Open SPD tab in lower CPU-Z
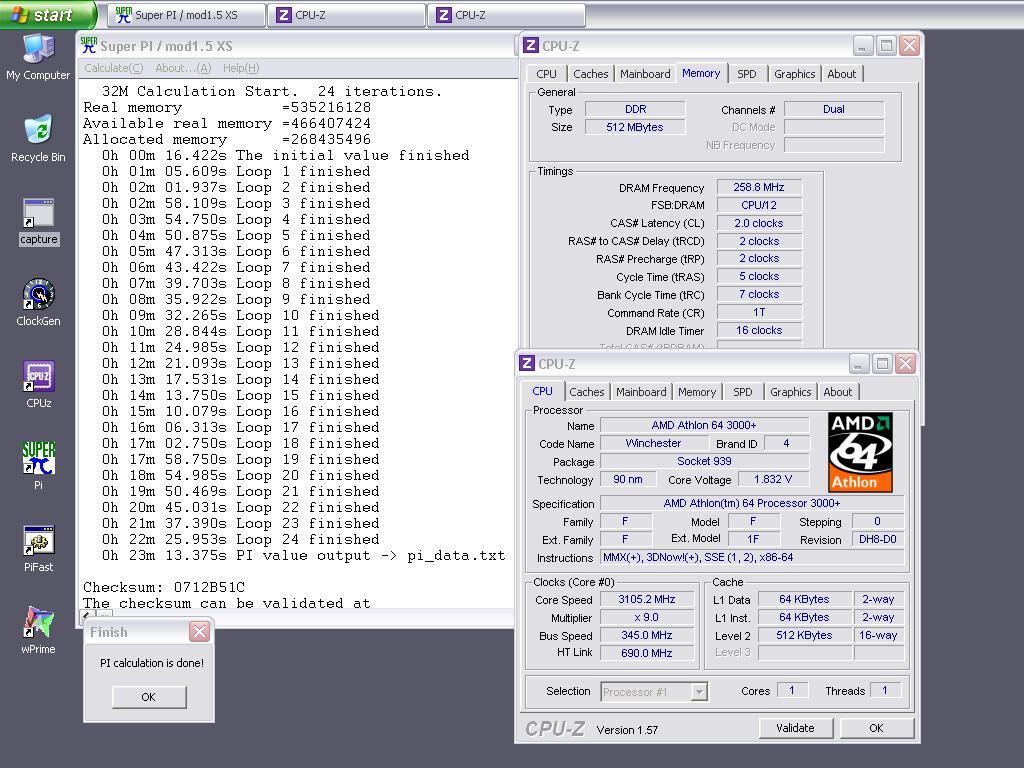1024x768 pixels. pyautogui.click(x=743, y=392)
